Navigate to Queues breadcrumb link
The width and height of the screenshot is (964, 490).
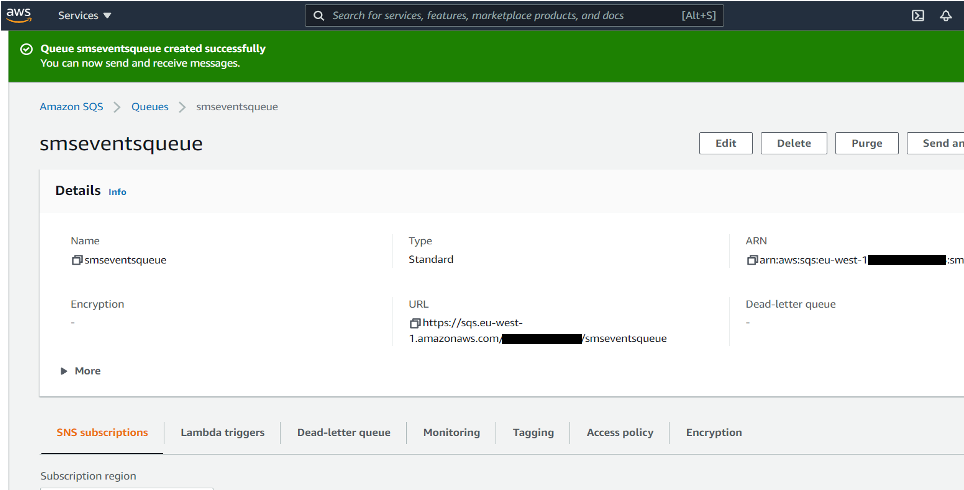149,106
